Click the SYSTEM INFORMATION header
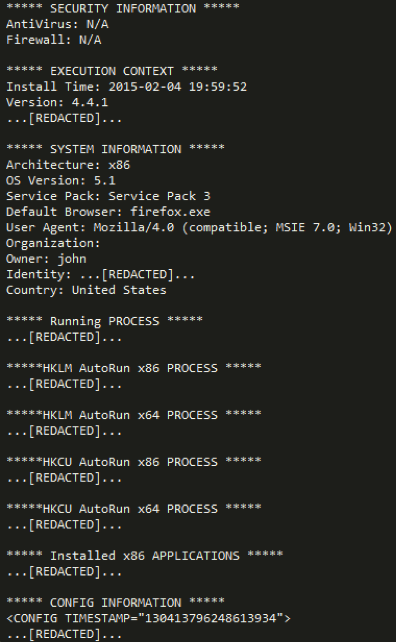Viewport: 397px width, 643px height. [x=115, y=149]
